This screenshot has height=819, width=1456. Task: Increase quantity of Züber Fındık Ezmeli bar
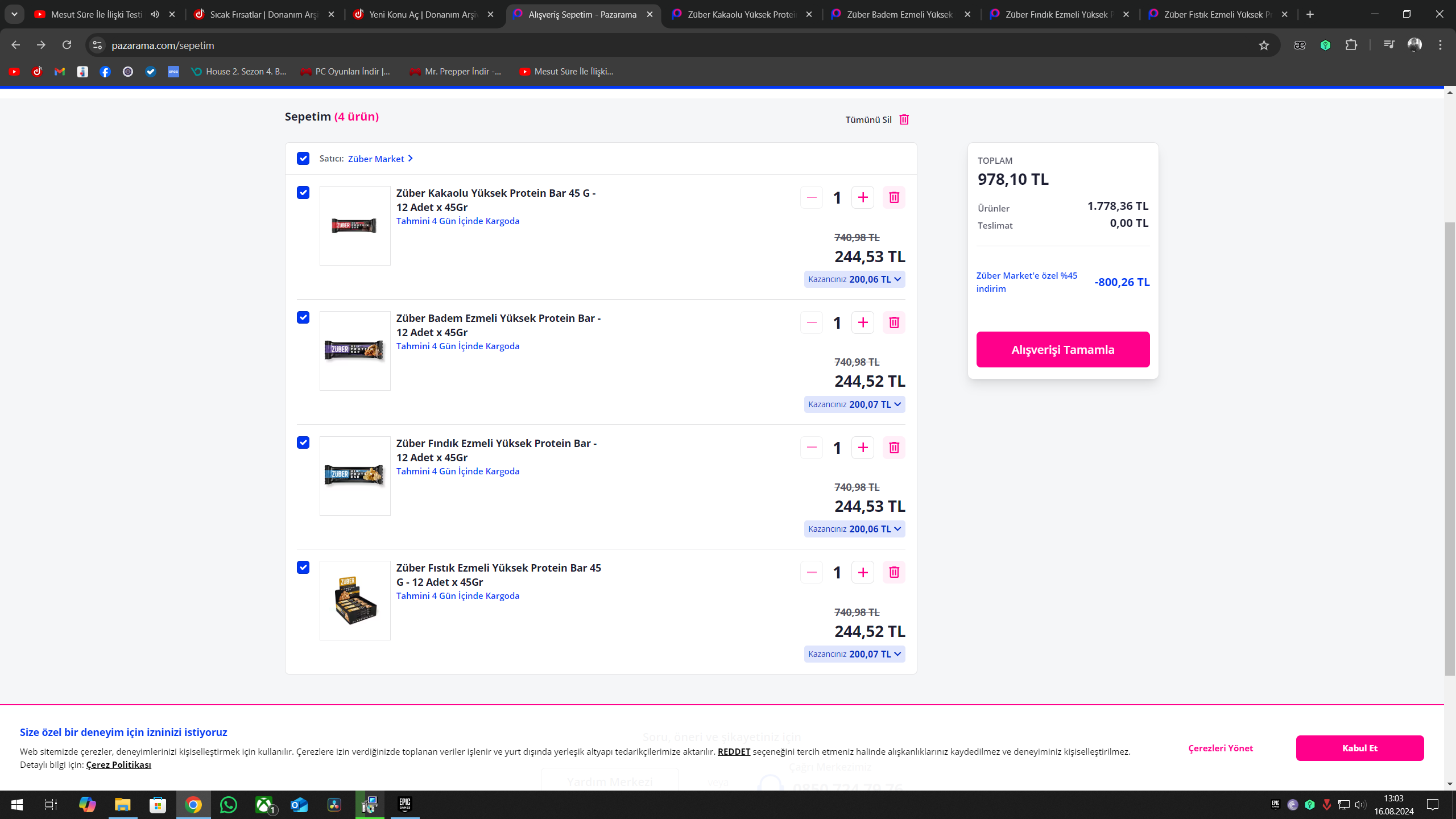[x=862, y=448]
